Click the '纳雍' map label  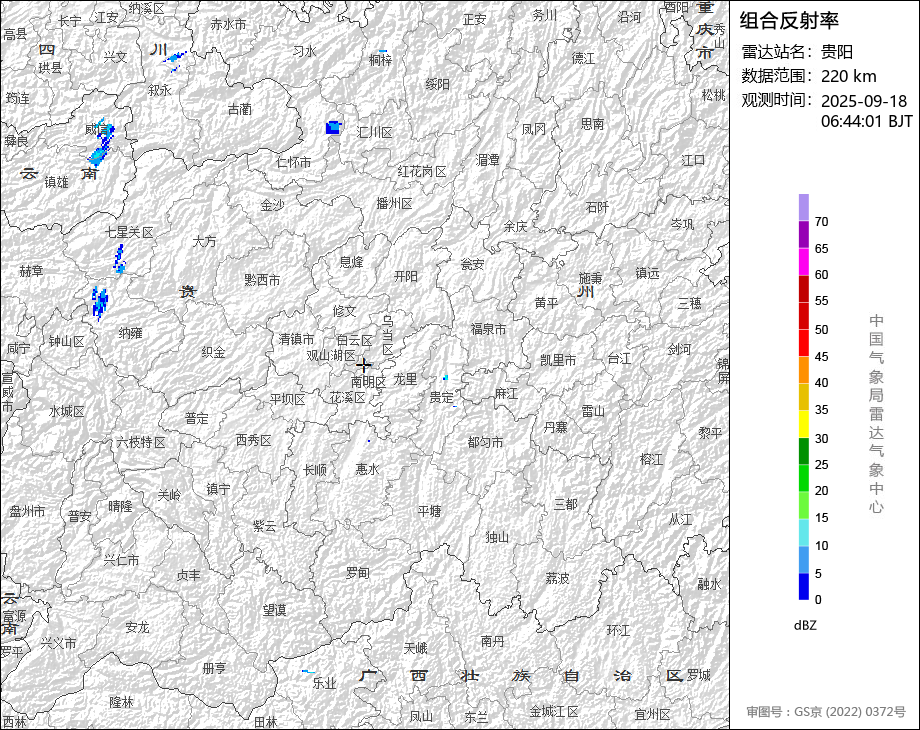click(x=130, y=333)
